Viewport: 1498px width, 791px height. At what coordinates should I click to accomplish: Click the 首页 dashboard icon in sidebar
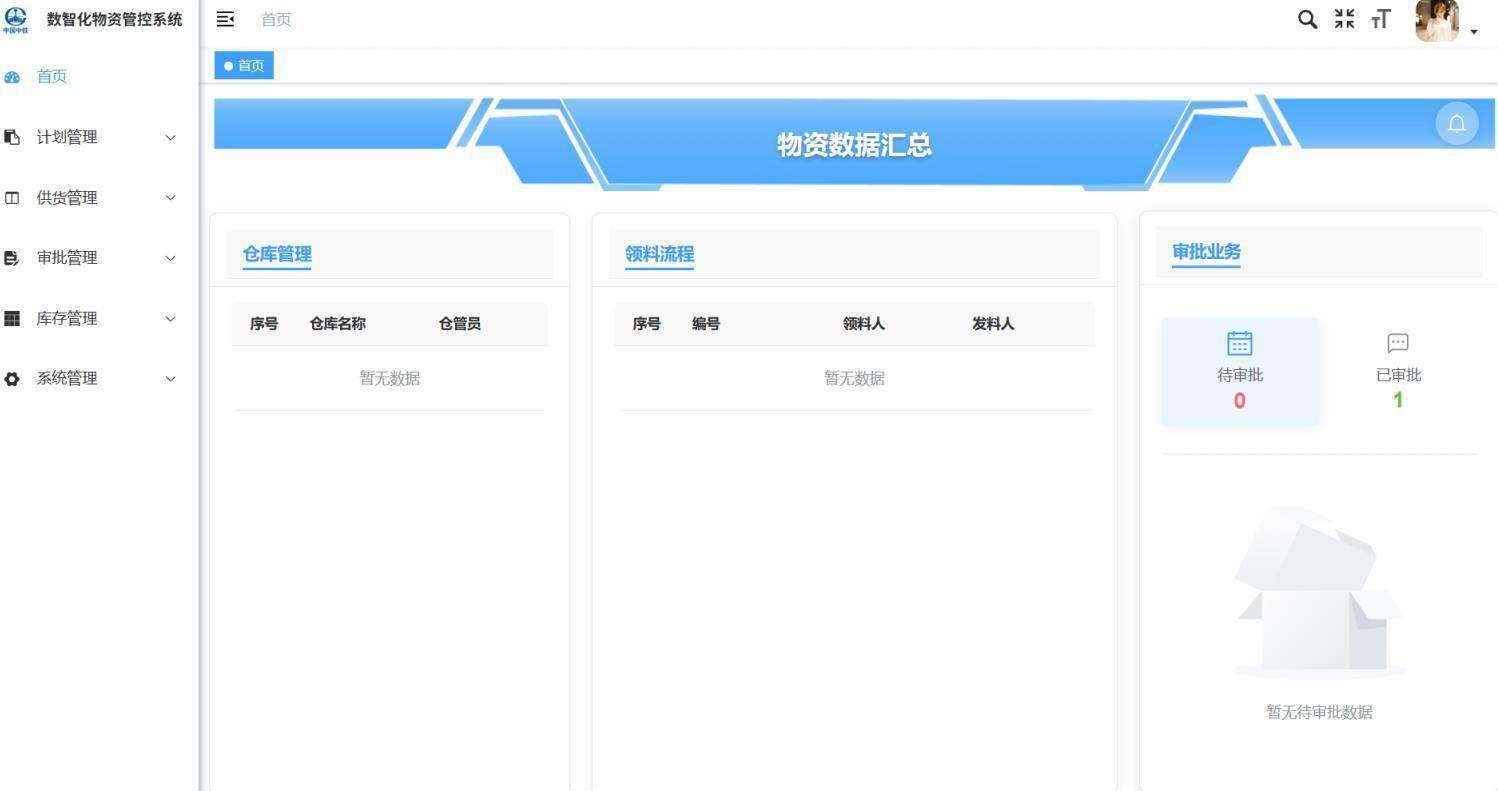[12, 76]
